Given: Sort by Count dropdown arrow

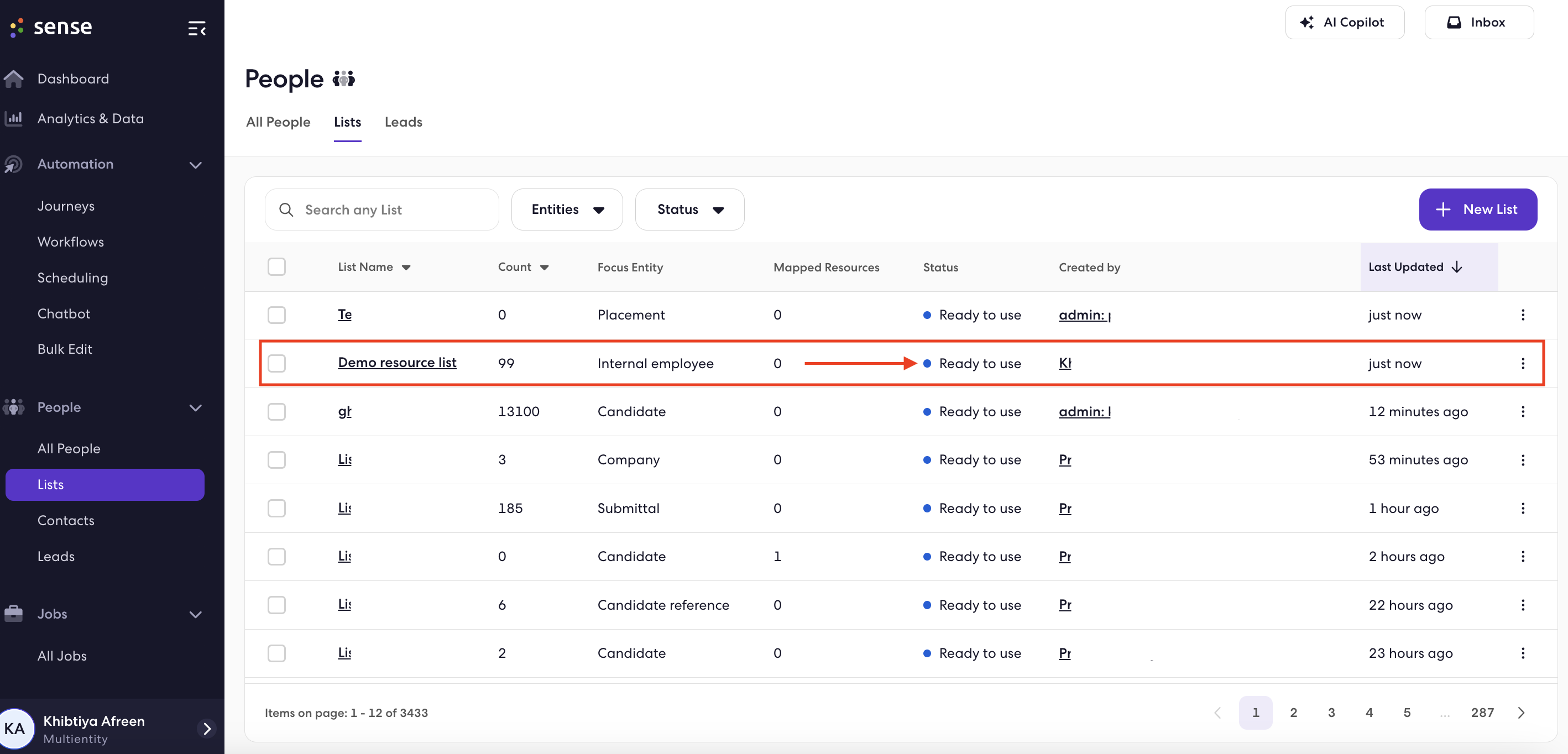Looking at the screenshot, I should pyautogui.click(x=544, y=268).
